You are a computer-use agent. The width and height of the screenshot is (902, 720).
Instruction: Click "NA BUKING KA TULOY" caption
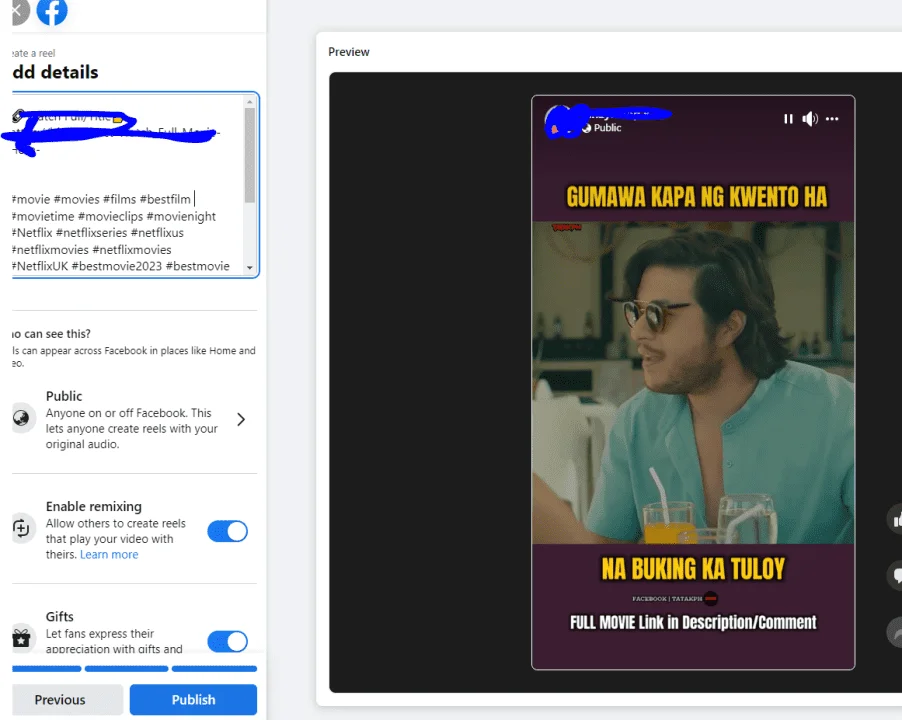click(693, 569)
